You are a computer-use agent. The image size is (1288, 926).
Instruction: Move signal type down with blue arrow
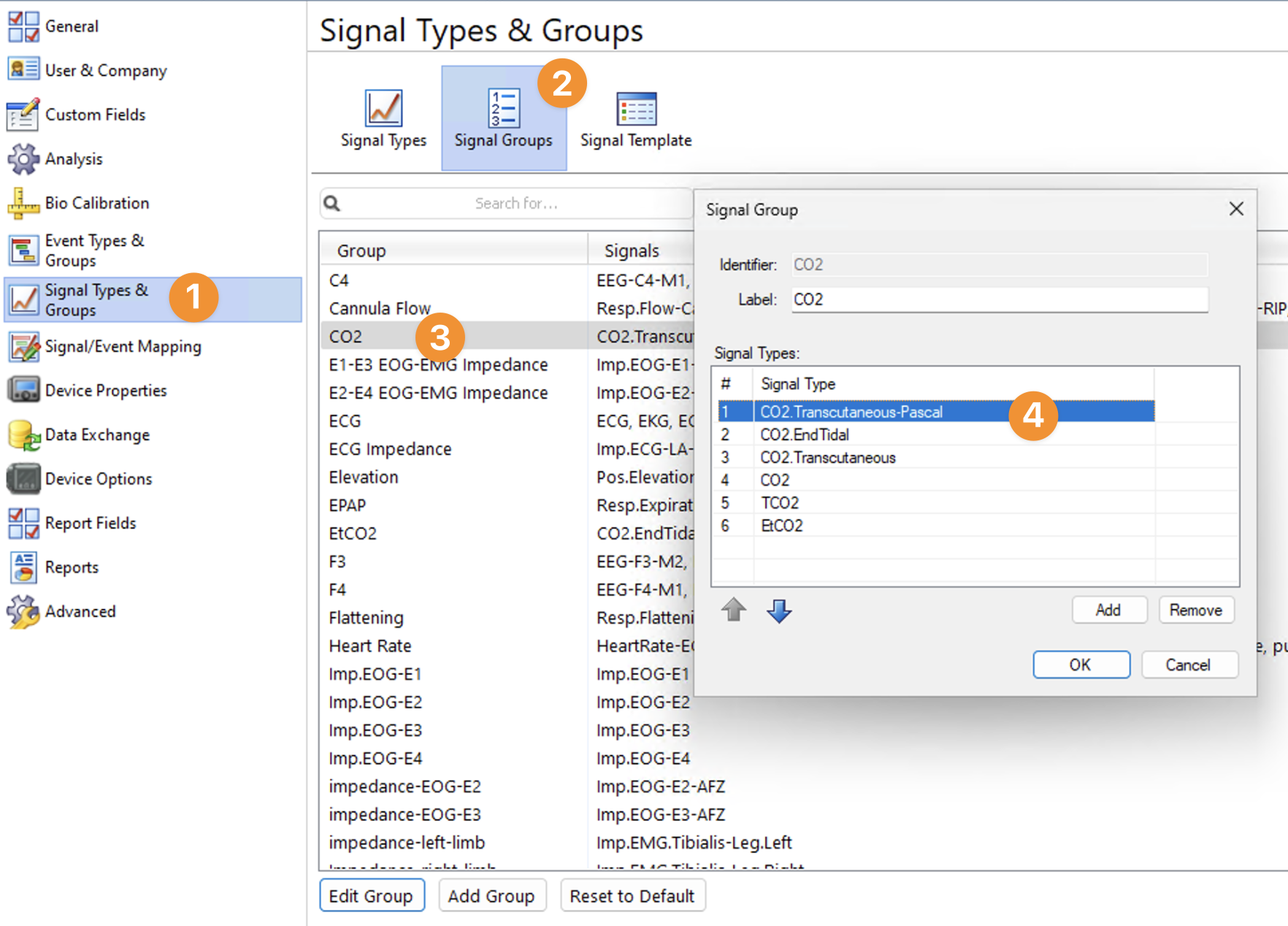(779, 611)
